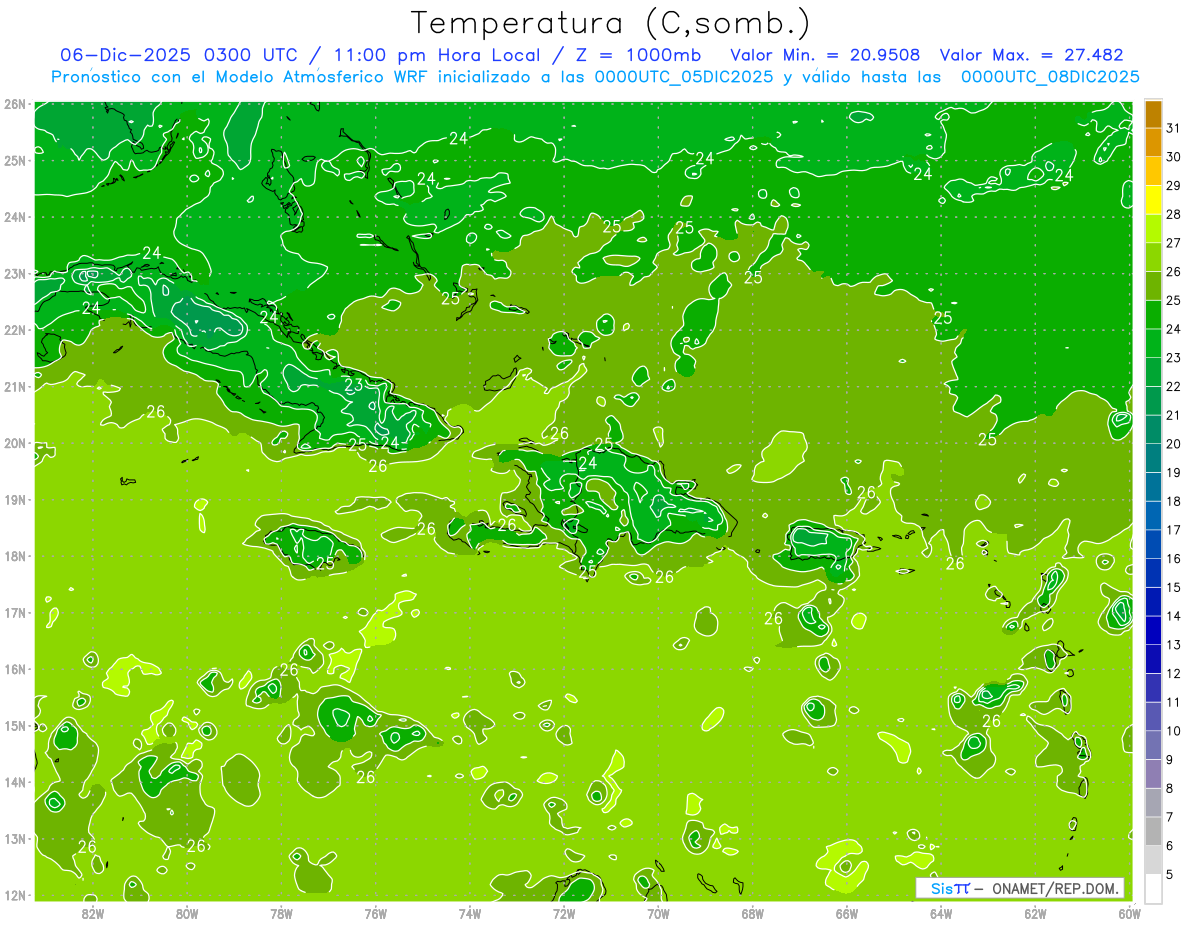The height and width of the screenshot is (927, 1200).
Task: Click the 14N latitude axis label
Action: (x=15, y=782)
